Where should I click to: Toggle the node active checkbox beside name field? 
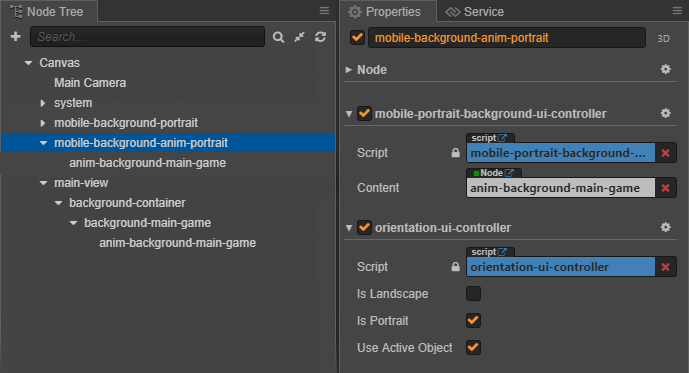pyautogui.click(x=357, y=37)
